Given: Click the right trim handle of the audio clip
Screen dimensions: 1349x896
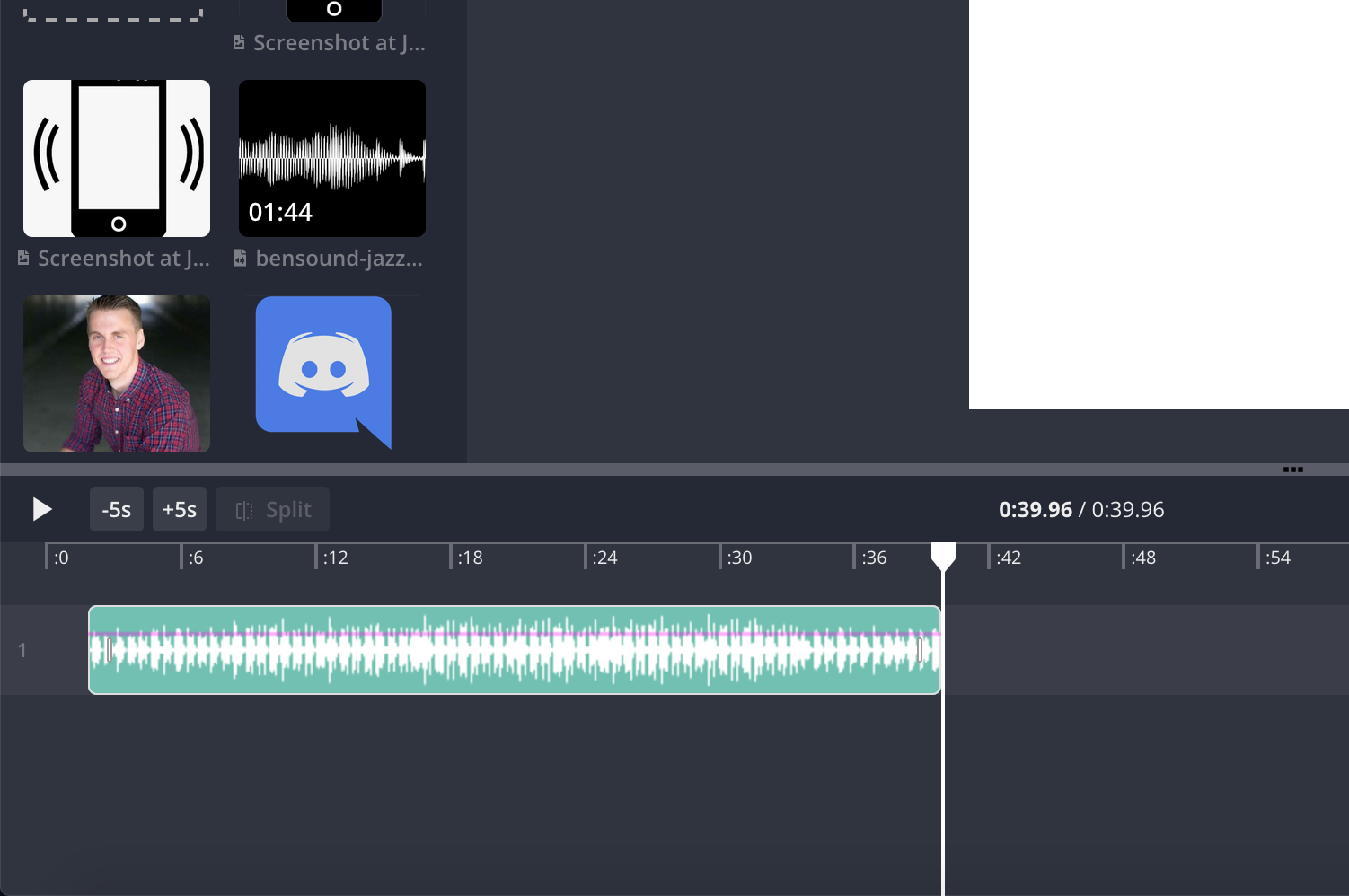Looking at the screenshot, I should [920, 650].
